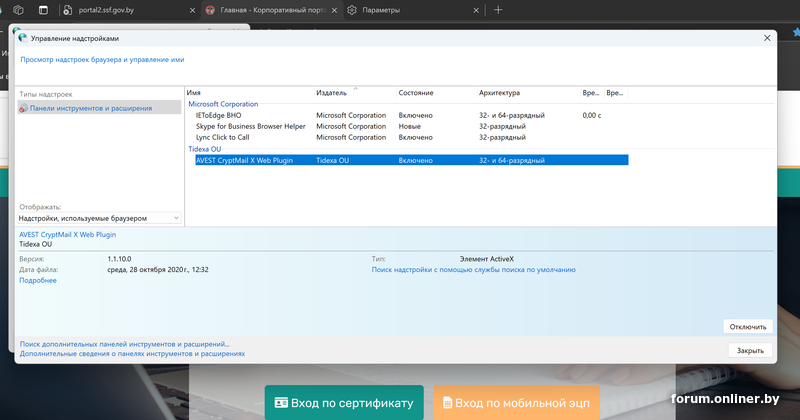Click the 0,00 с load time value
Screen dimensions: 800x420
(x=592, y=115)
